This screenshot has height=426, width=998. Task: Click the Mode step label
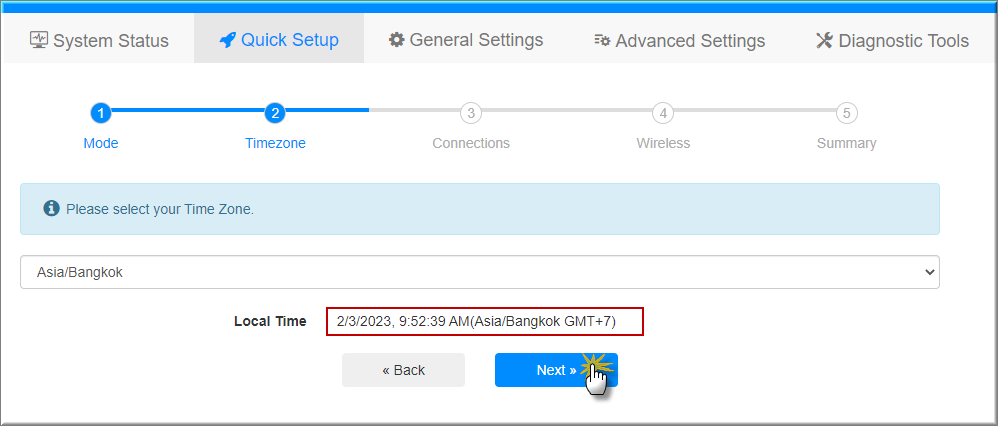point(101,143)
